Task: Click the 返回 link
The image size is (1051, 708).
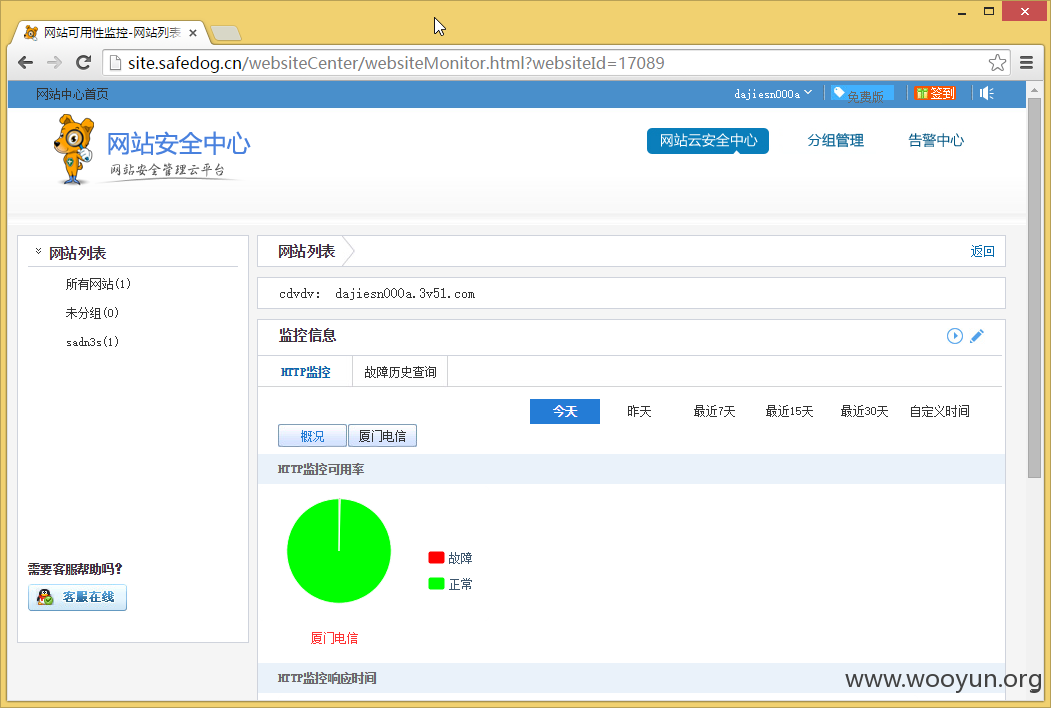Action: pos(982,251)
